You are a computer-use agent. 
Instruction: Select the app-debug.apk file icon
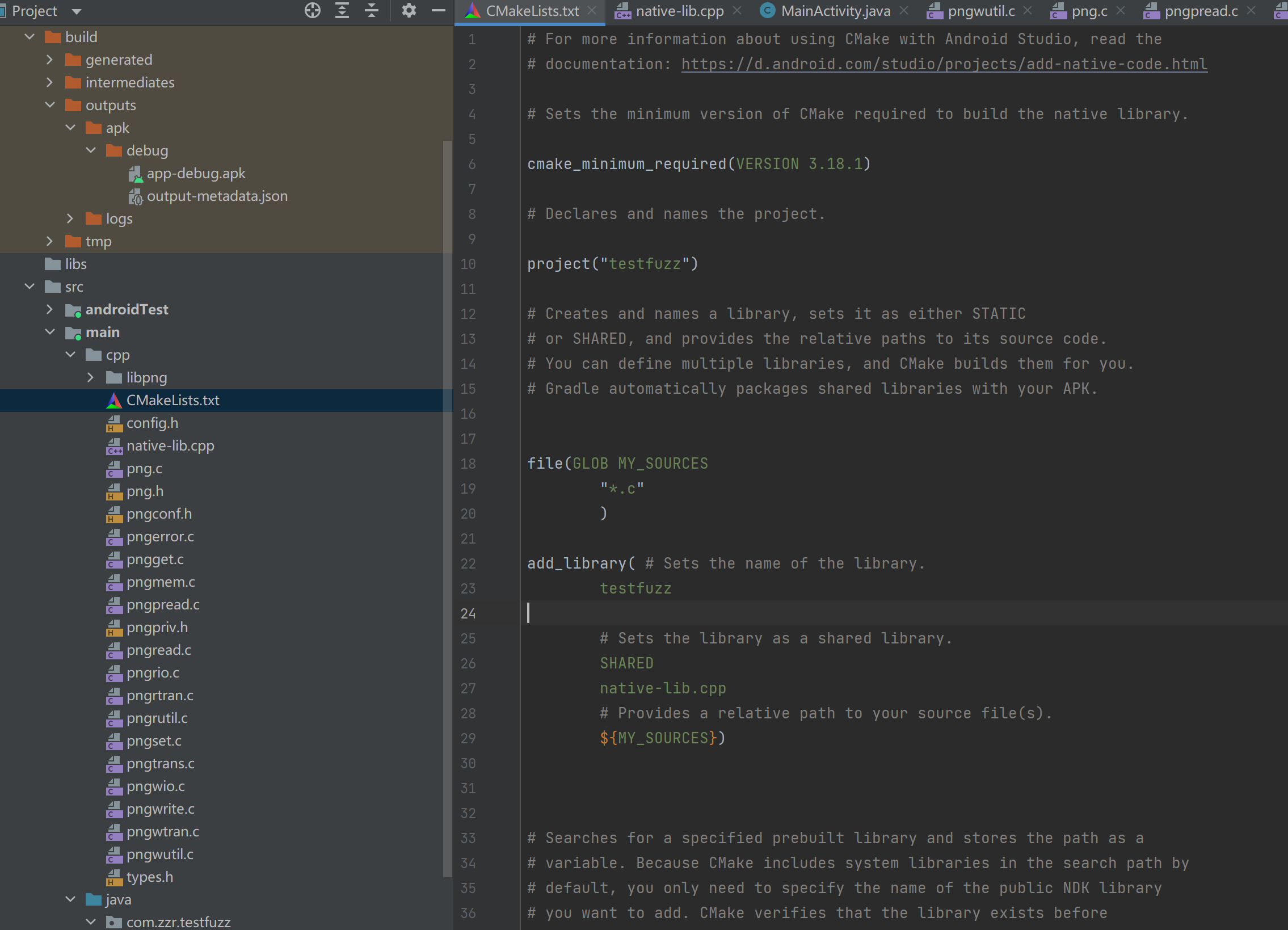click(x=135, y=174)
